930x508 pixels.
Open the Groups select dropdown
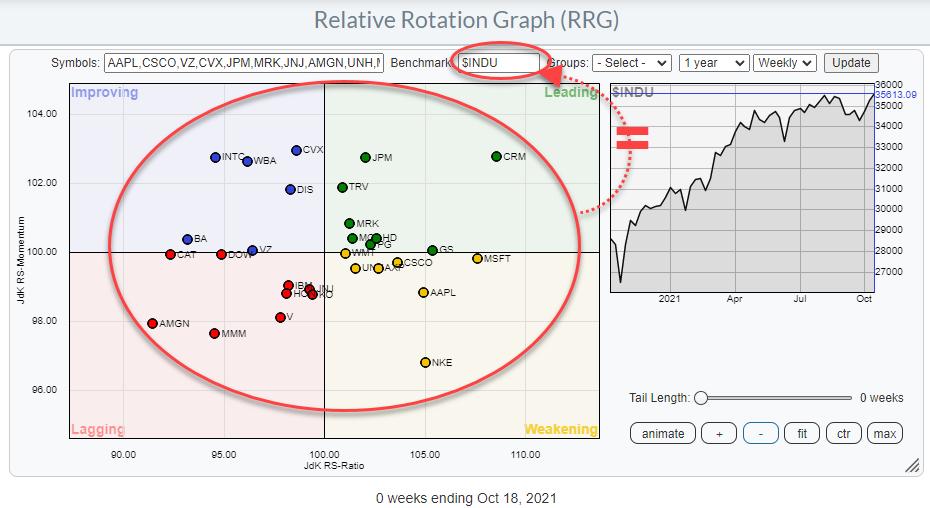(632, 63)
